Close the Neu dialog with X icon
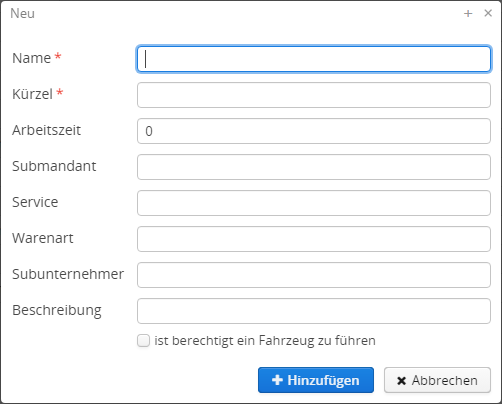The height and width of the screenshot is (404, 502). tap(488, 13)
